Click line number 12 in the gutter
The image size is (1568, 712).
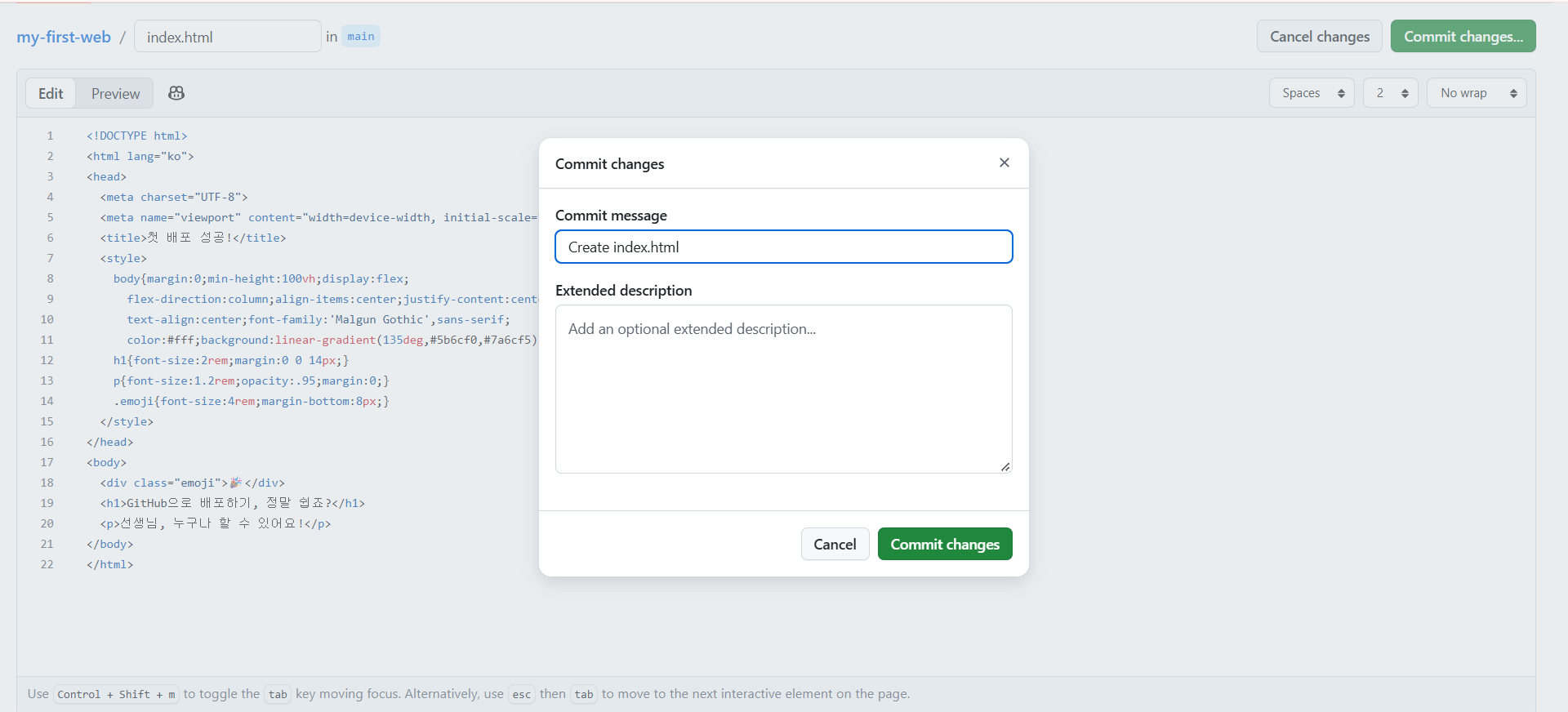pos(47,360)
